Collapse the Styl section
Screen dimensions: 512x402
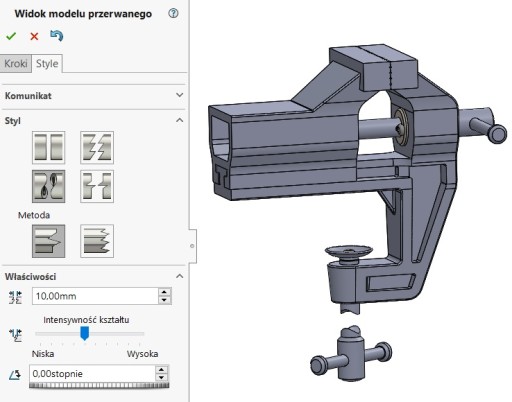pyautogui.click(x=180, y=120)
